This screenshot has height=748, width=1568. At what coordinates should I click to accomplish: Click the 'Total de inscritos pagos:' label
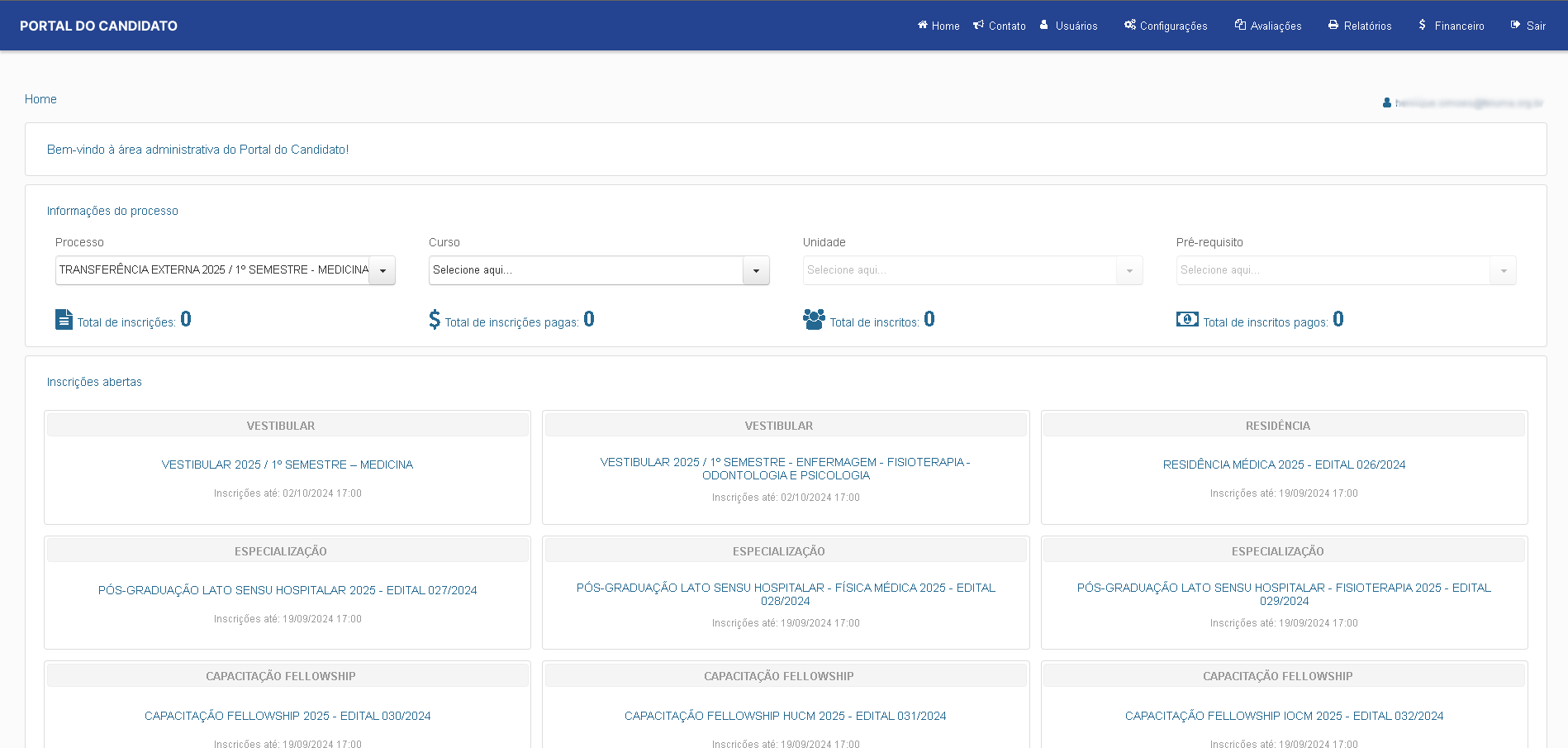1266,322
